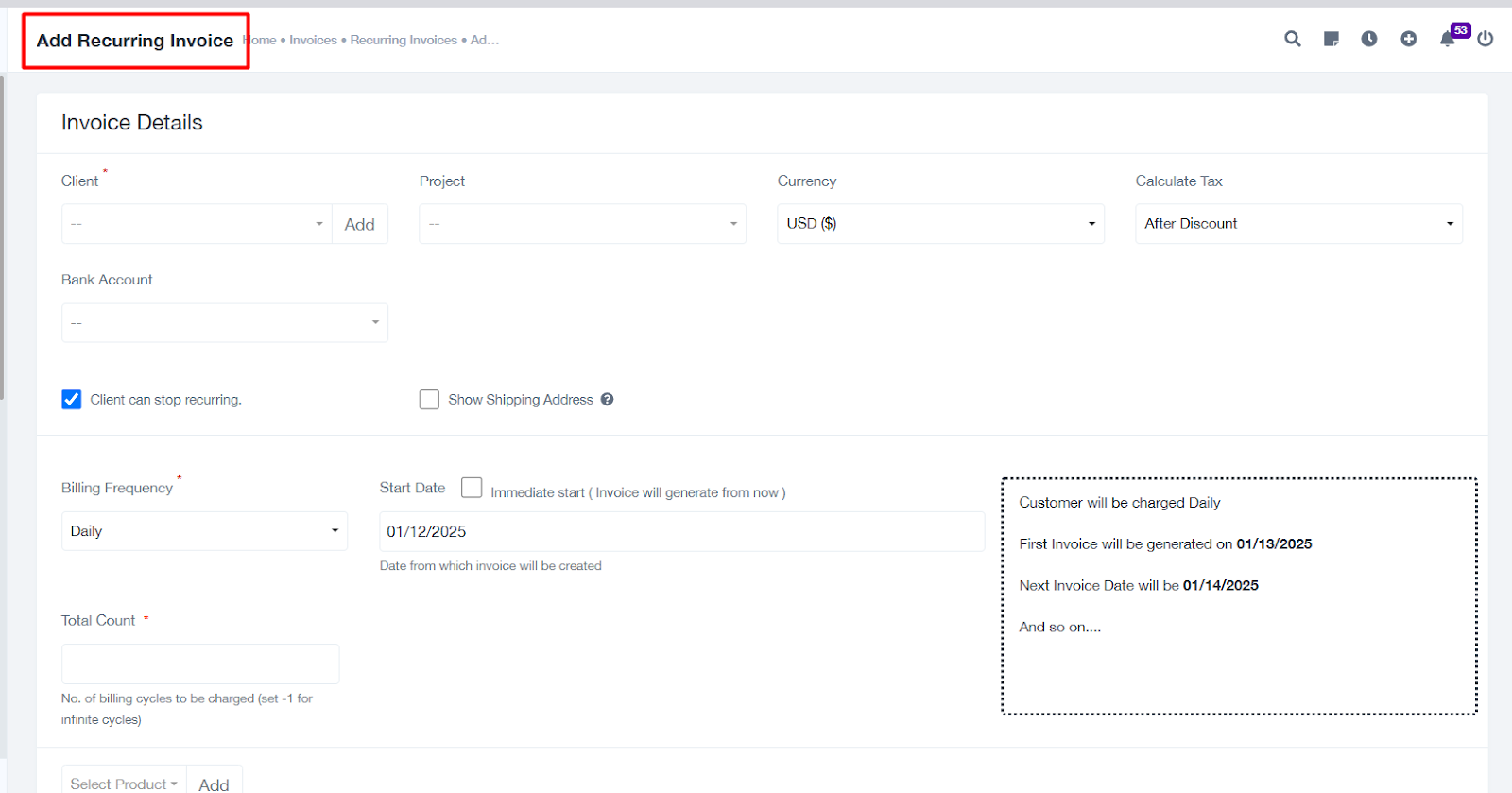Open the Client dropdown
This screenshot has width=1512, height=793.
click(x=197, y=224)
